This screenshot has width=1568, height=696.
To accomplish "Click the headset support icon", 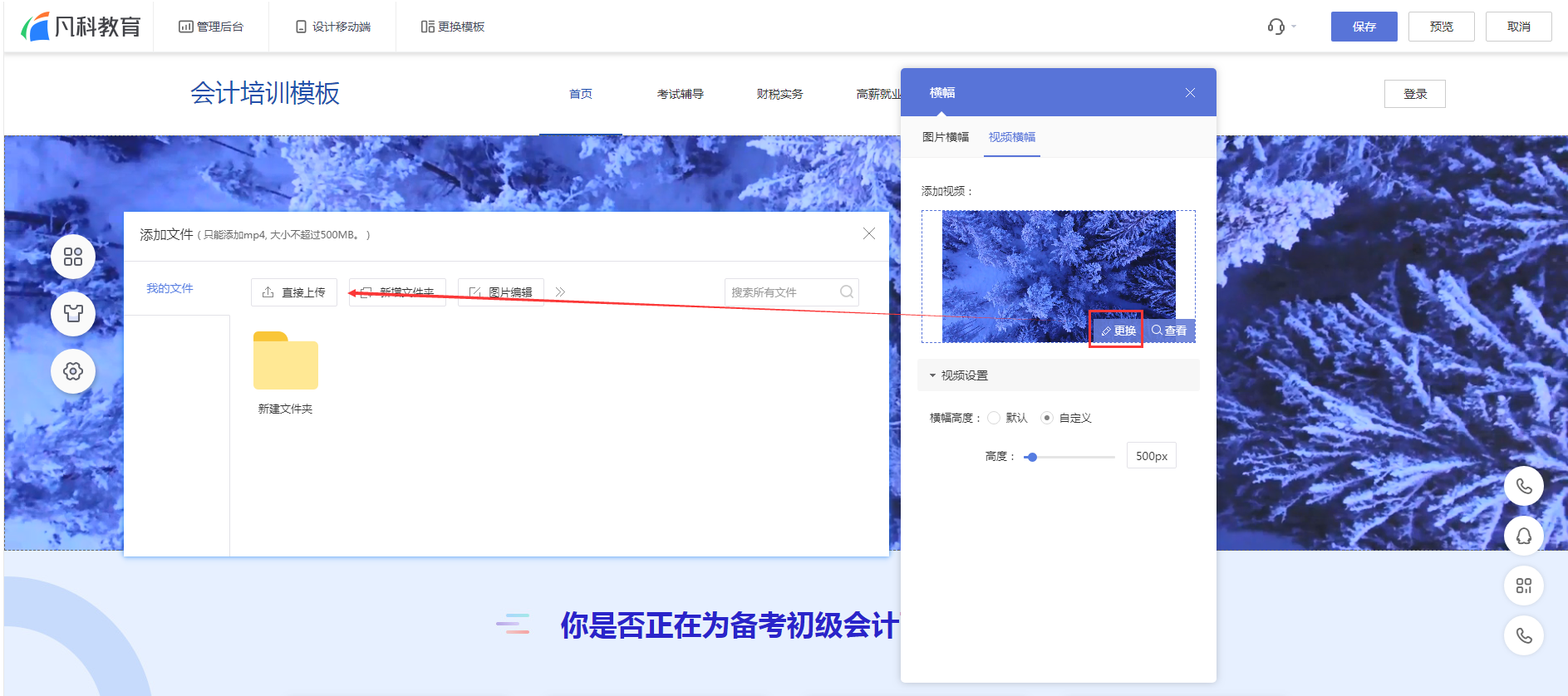I will pos(1276,27).
